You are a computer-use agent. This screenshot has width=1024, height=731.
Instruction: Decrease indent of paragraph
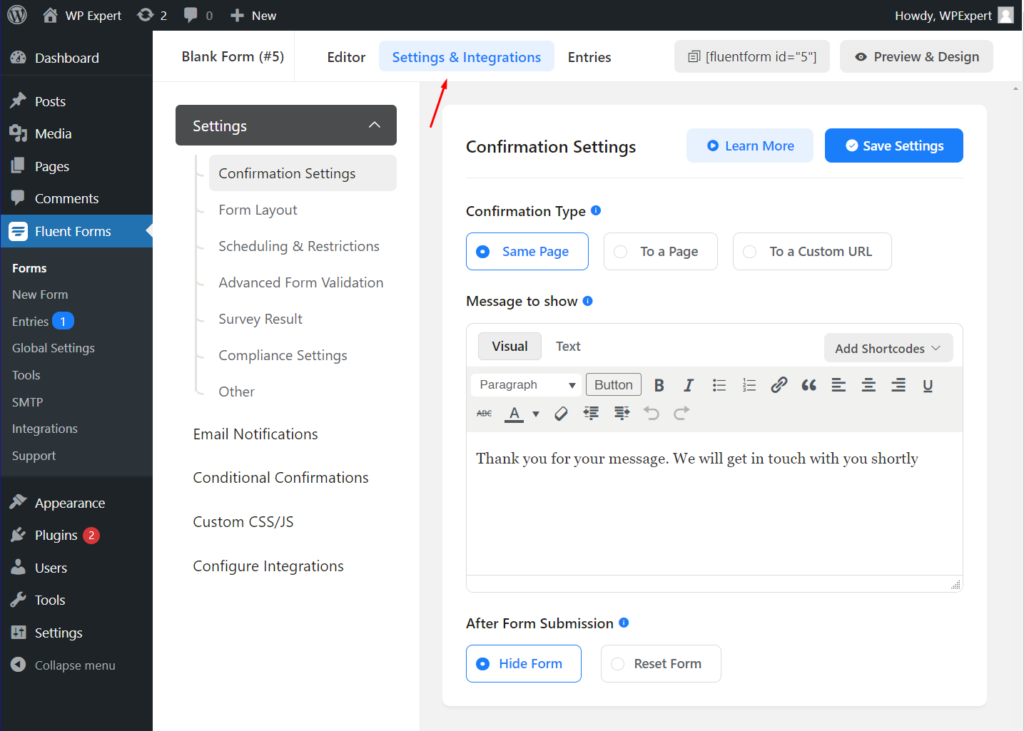tap(591, 414)
